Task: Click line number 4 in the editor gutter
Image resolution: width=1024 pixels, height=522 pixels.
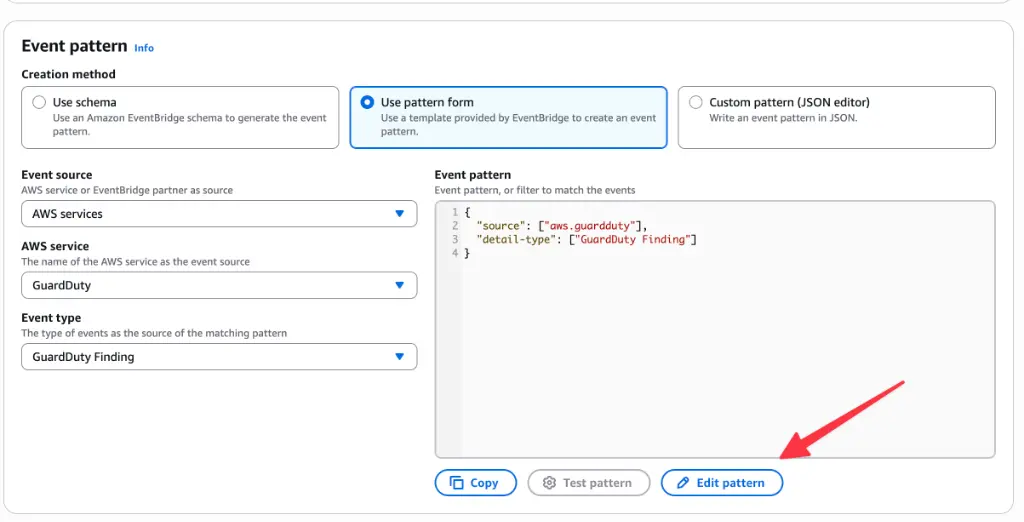Action: pos(455,253)
